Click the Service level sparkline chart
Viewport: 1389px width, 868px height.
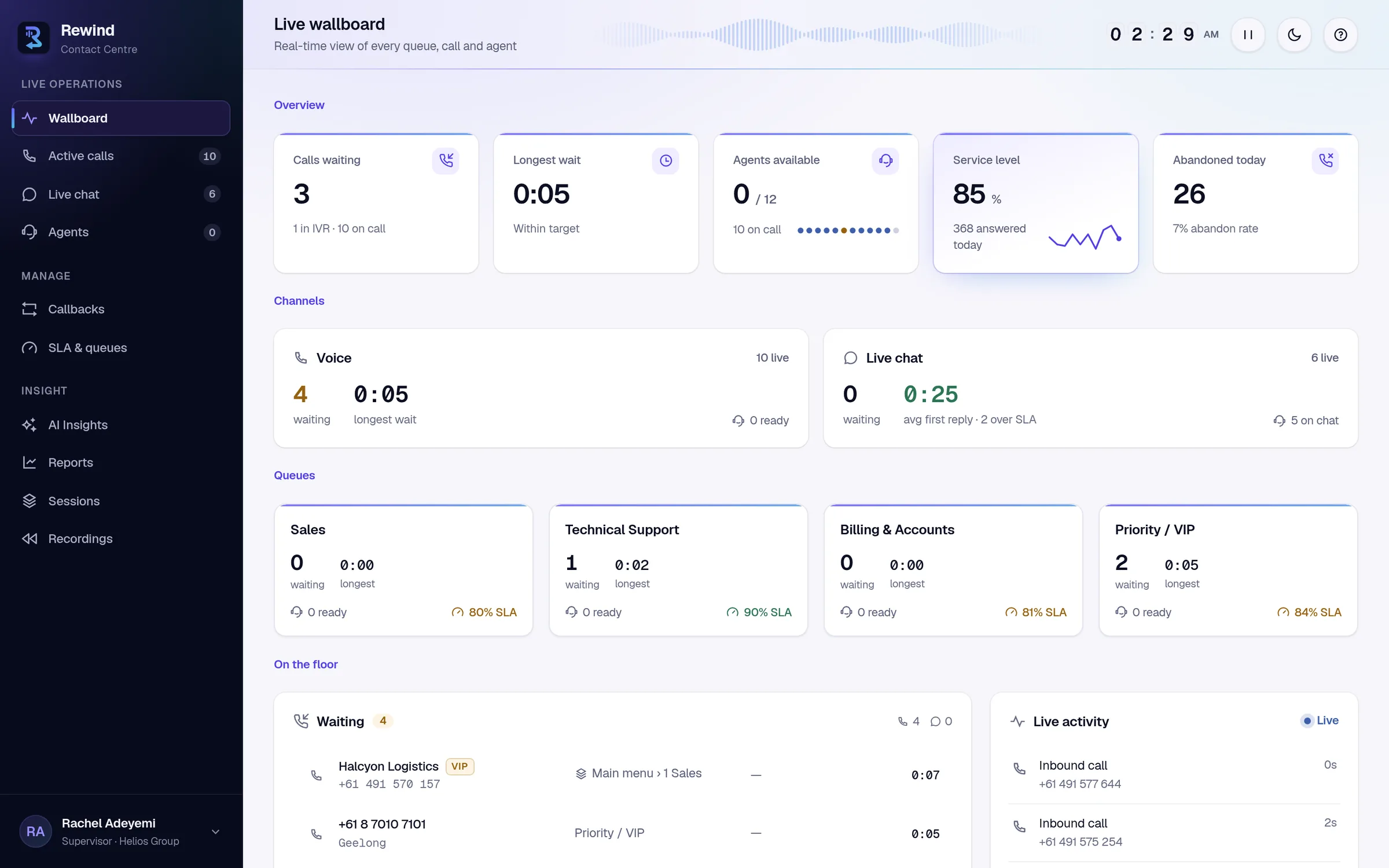pos(1085,237)
